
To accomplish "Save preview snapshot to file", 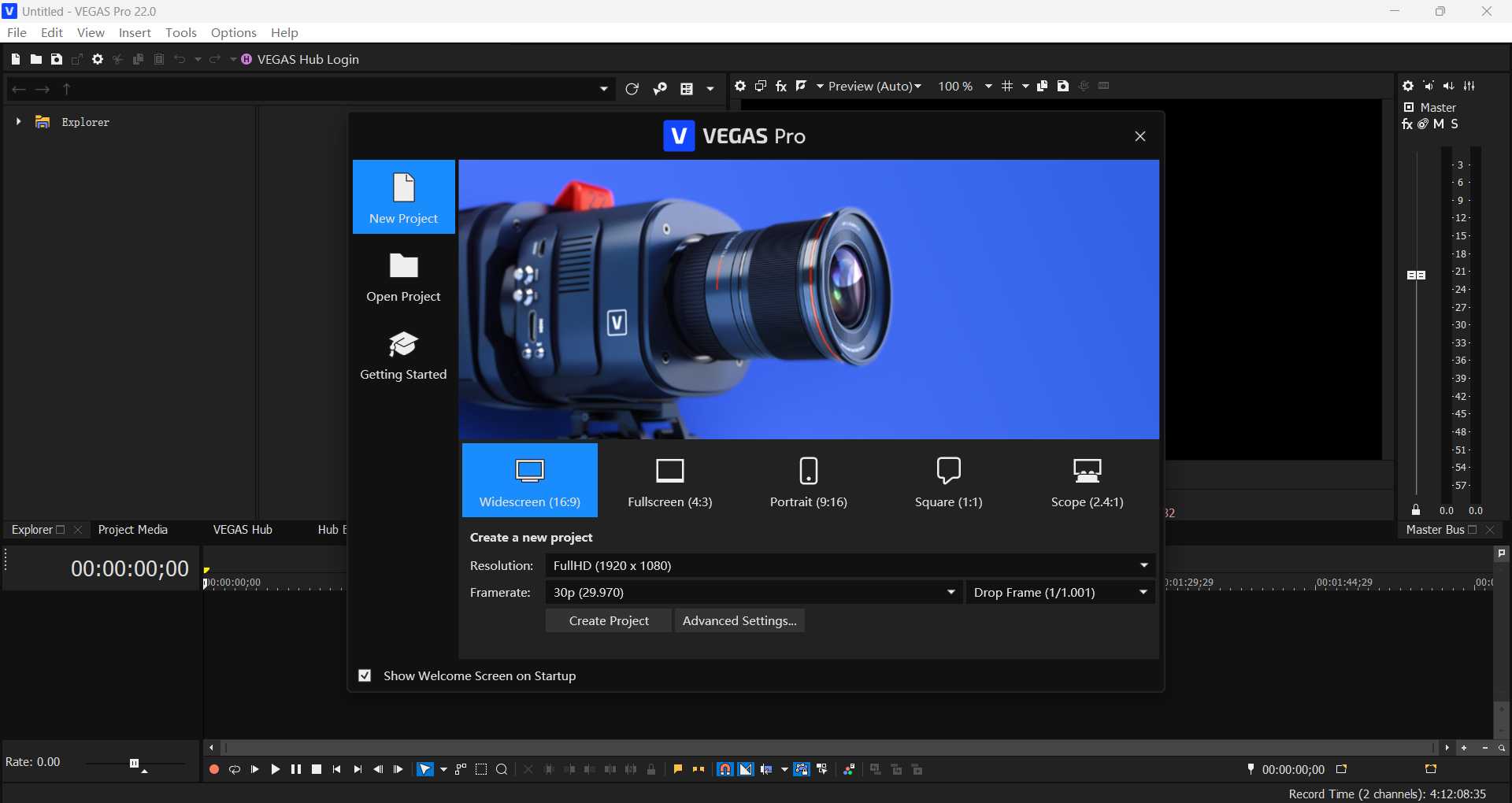I will pos(1063,86).
